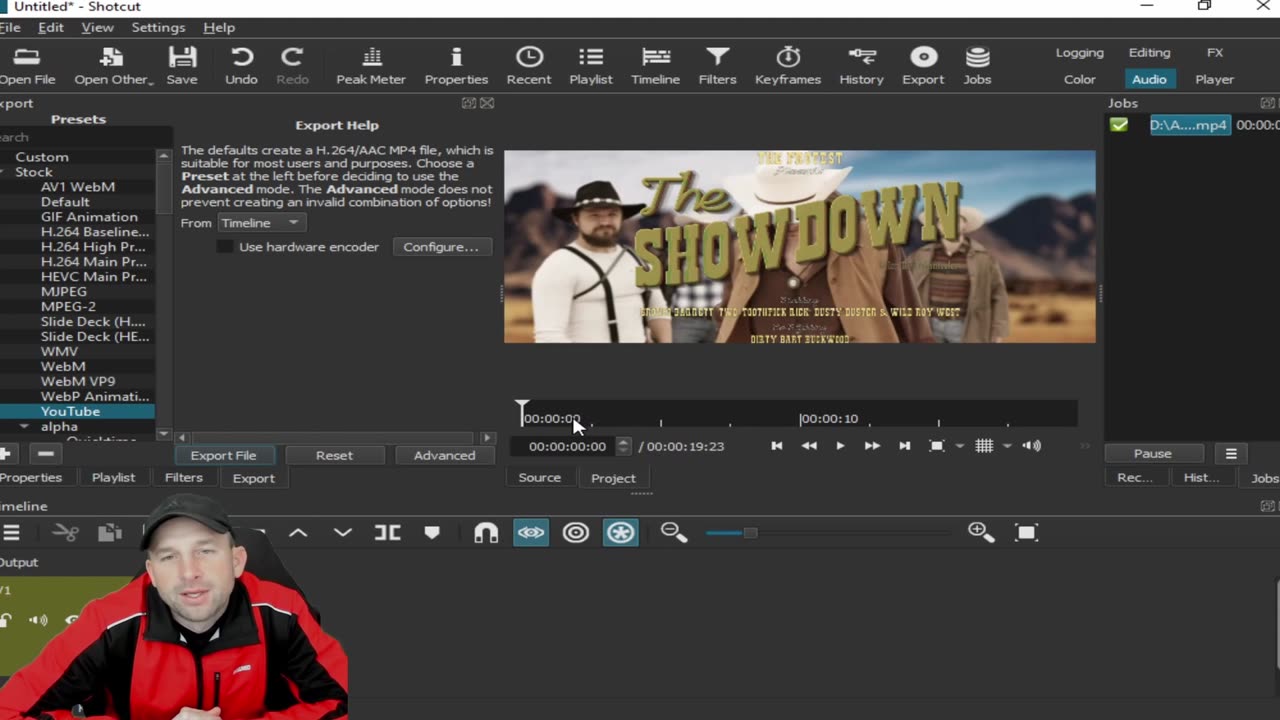Select the D:\A....mp4 job entry

[1188, 125]
